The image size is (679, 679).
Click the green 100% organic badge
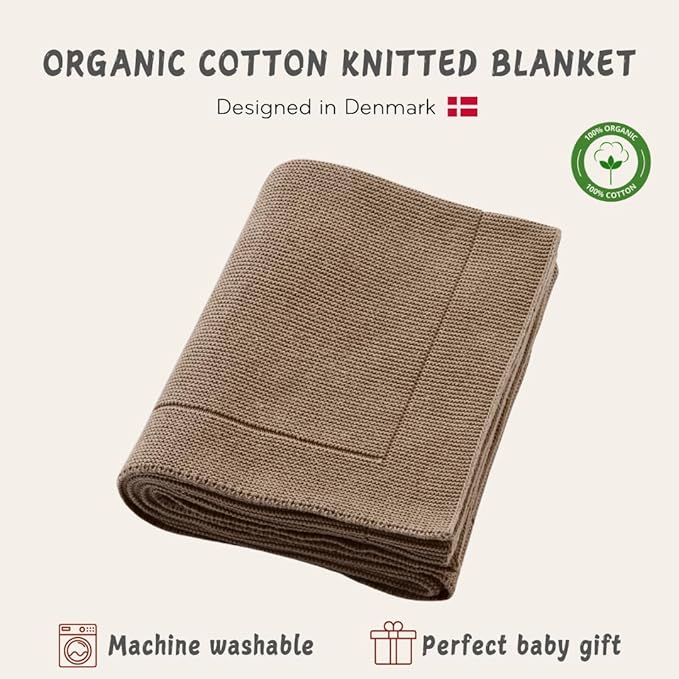tap(611, 162)
